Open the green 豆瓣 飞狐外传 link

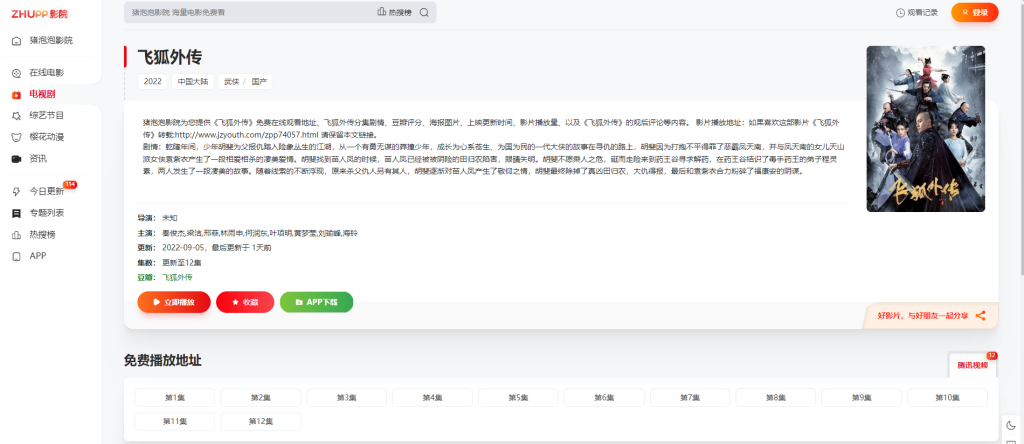pos(177,277)
